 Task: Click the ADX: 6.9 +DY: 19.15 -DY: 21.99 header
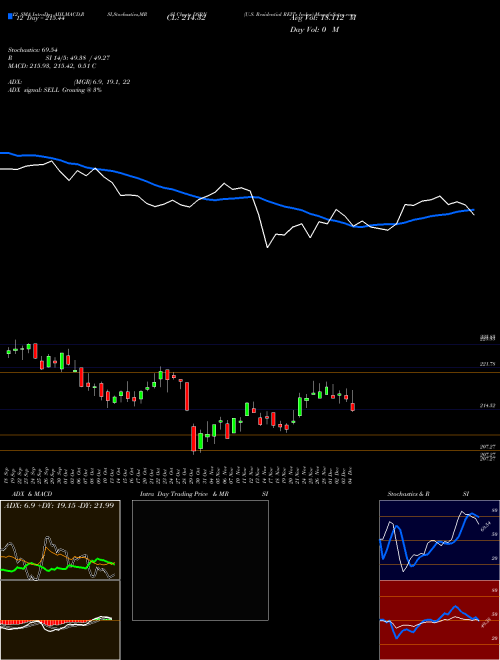pos(59,505)
